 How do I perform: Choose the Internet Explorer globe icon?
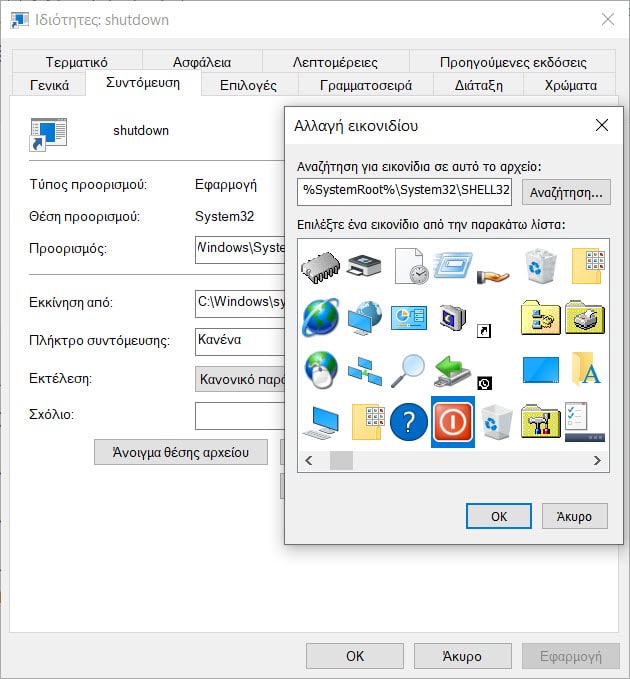pyautogui.click(x=321, y=318)
